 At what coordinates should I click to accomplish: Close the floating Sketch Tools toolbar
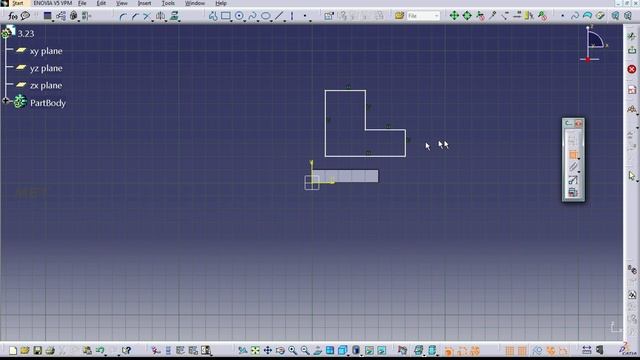tap(579, 123)
